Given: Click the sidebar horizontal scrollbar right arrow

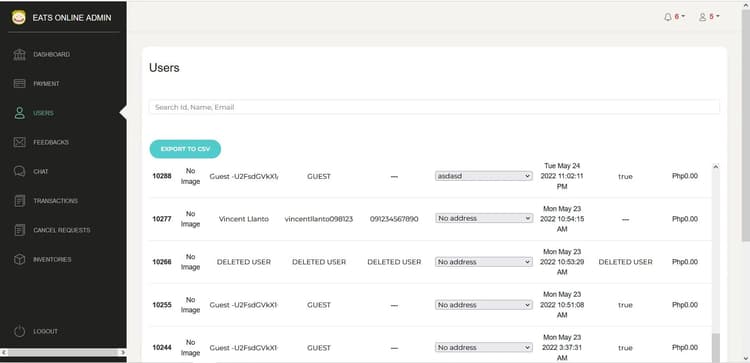Looking at the screenshot, I should click(x=122, y=352).
